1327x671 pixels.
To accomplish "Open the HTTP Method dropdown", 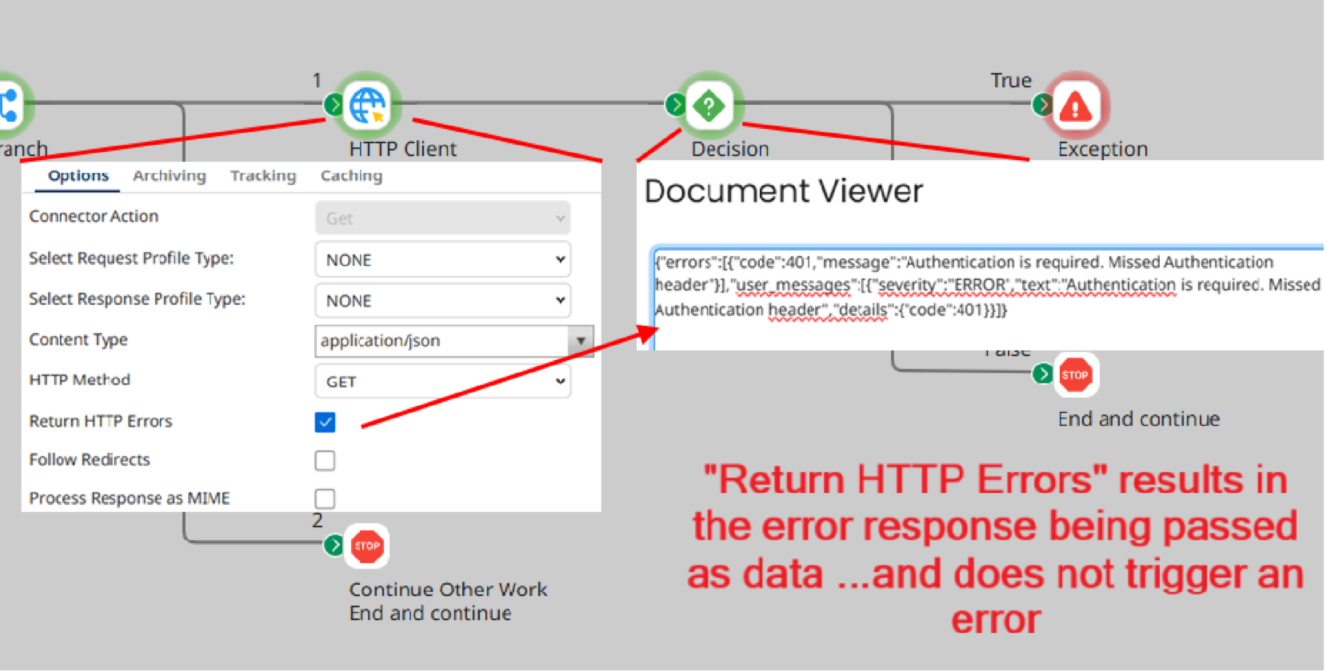I will [x=443, y=381].
